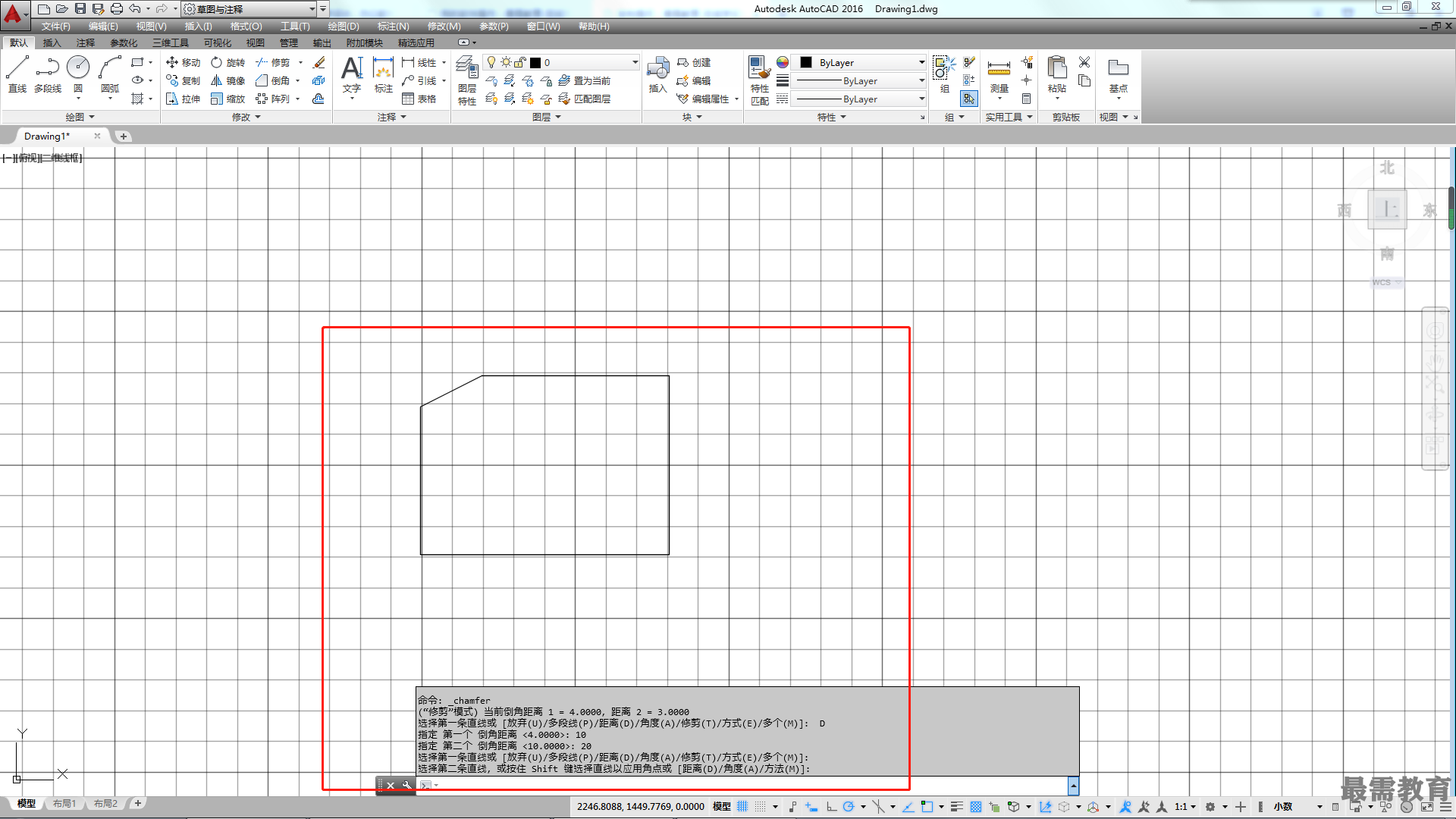Click the Rotate (旋转) tool
This screenshot has height=819, width=1456.
[x=227, y=62]
